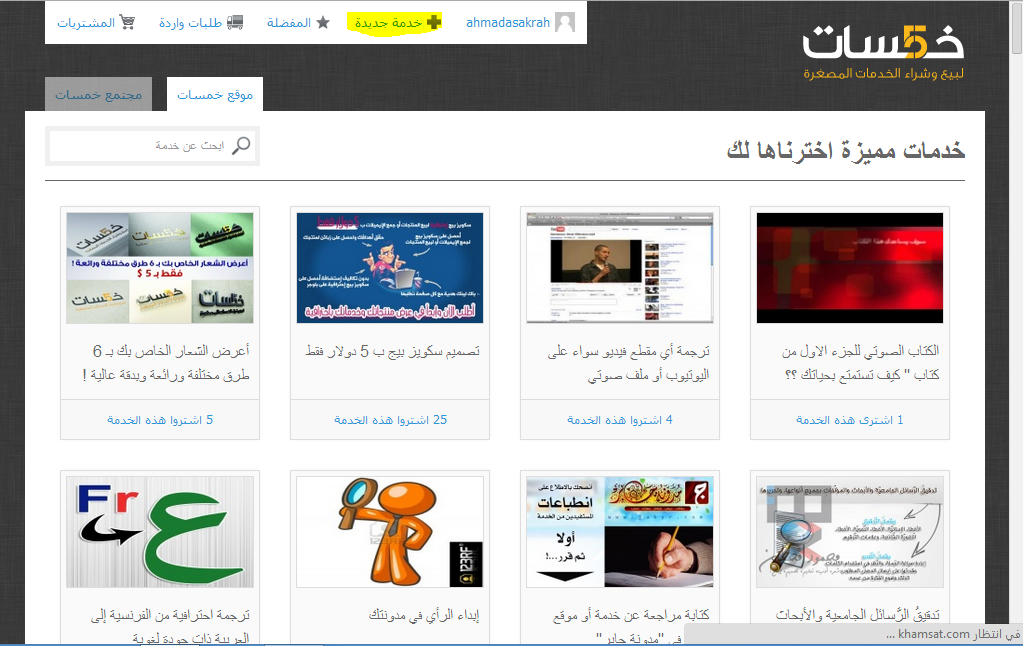Click the truck icon for incoming orders

(x=235, y=22)
